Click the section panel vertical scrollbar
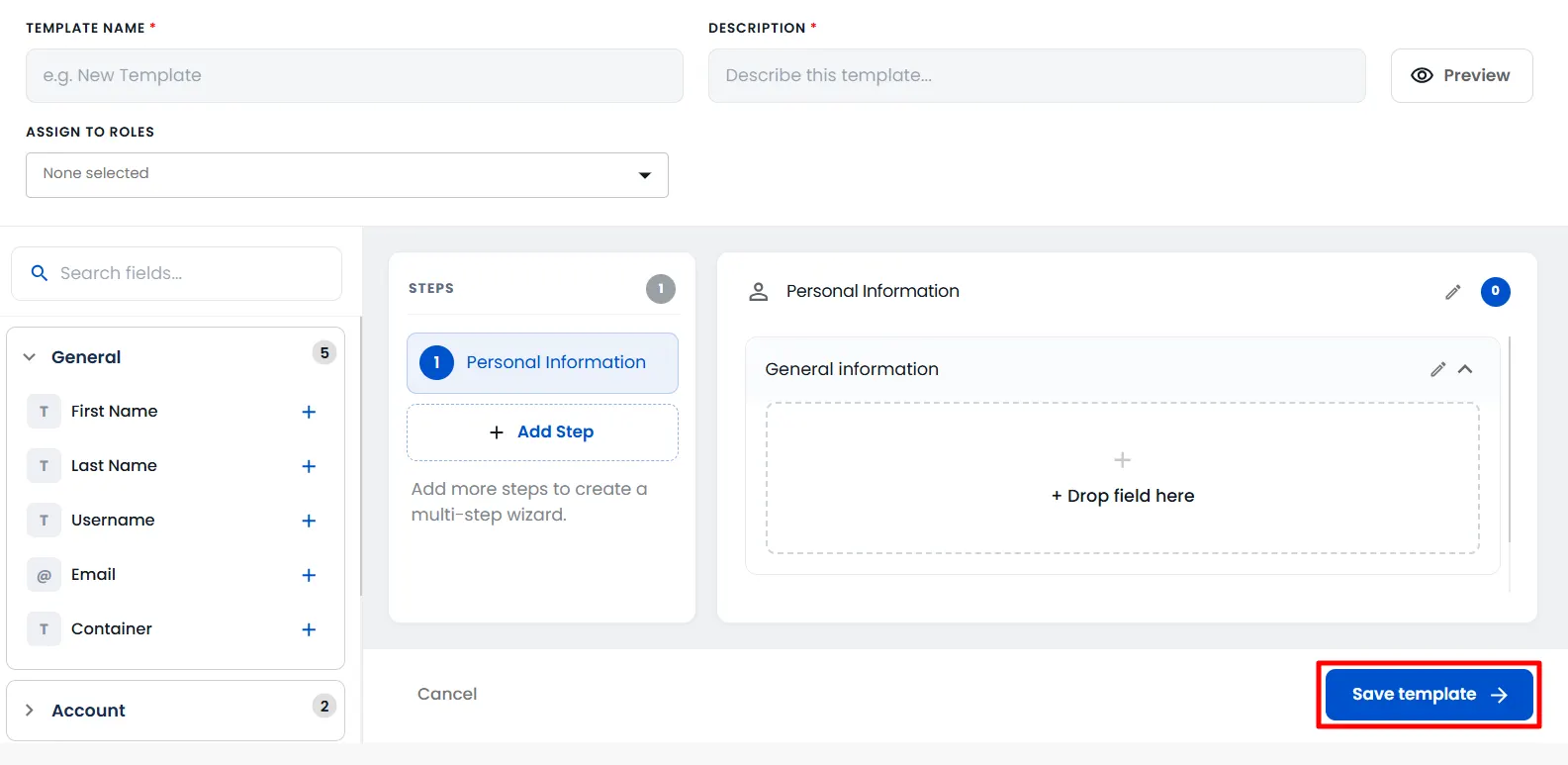This screenshot has height=765, width=1568. [x=1510, y=440]
